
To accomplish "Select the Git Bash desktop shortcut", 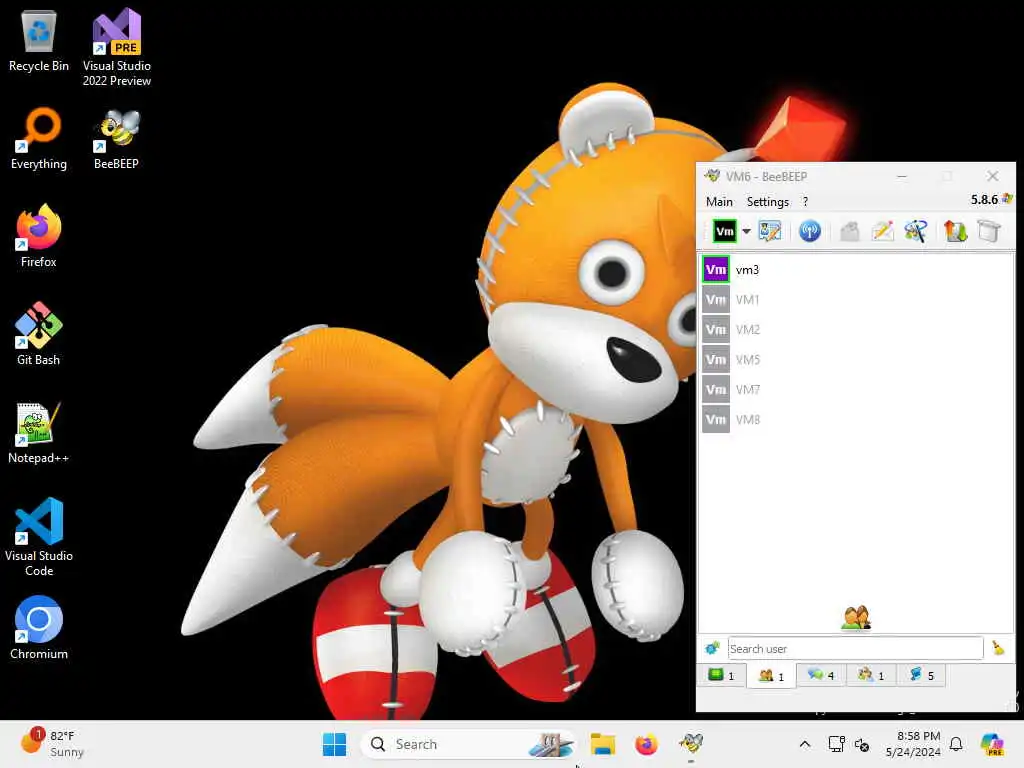I will tap(39, 334).
